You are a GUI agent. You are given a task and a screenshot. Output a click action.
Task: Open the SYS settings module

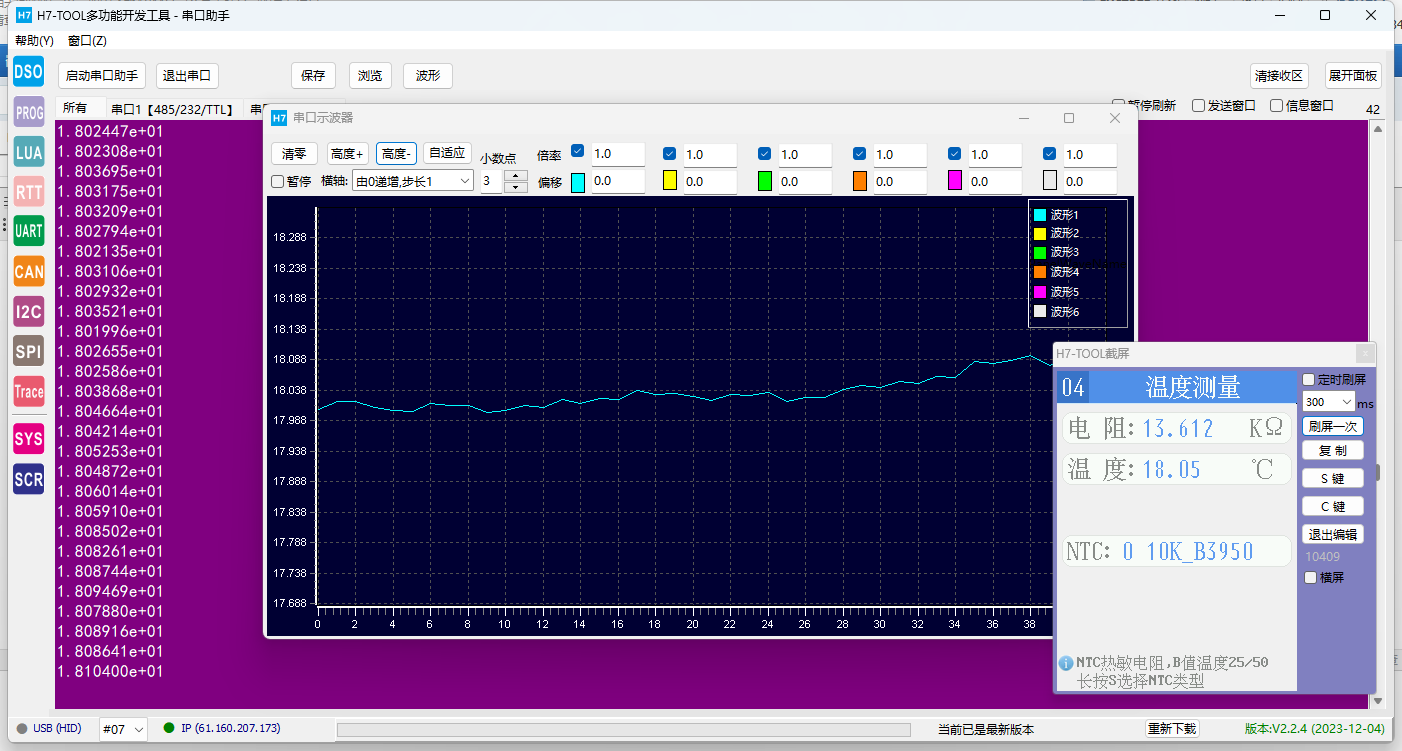click(28, 439)
